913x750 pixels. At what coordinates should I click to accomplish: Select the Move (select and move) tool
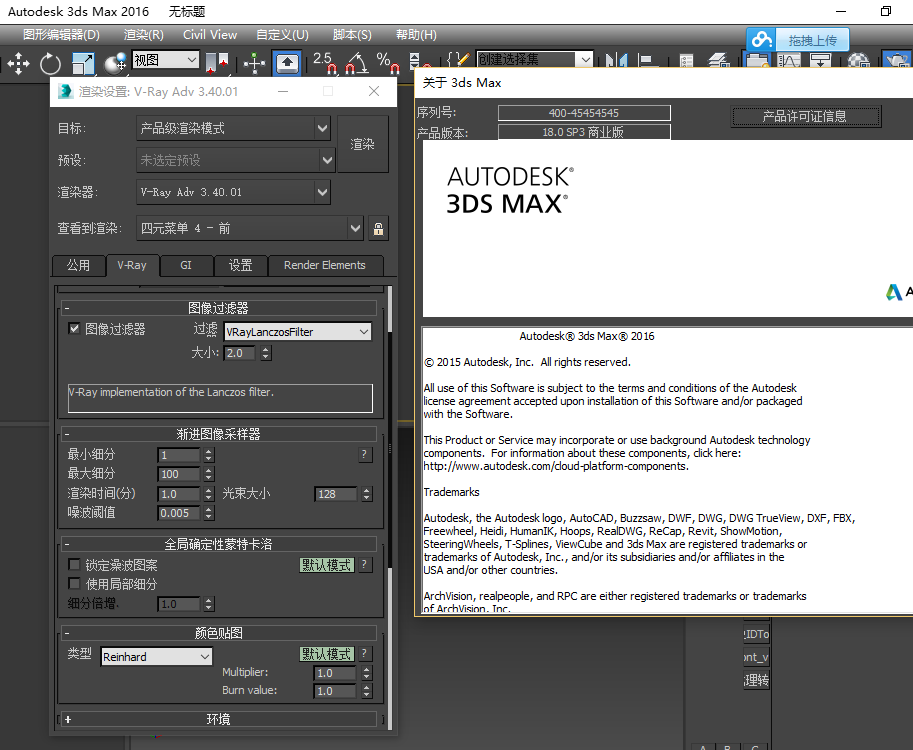(19, 63)
